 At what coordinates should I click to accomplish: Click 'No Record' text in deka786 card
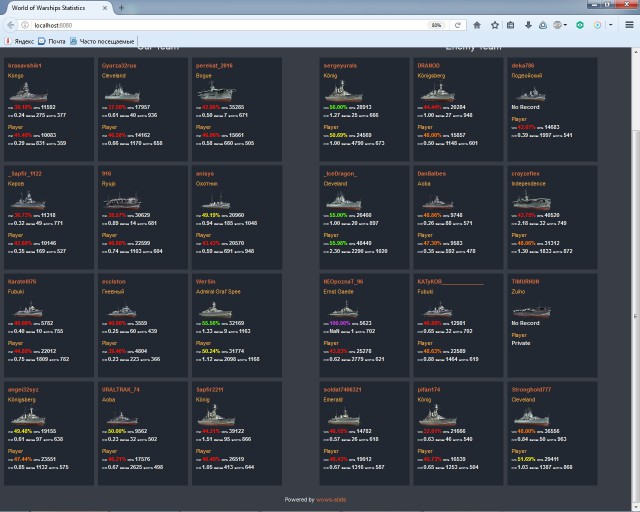[525, 107]
